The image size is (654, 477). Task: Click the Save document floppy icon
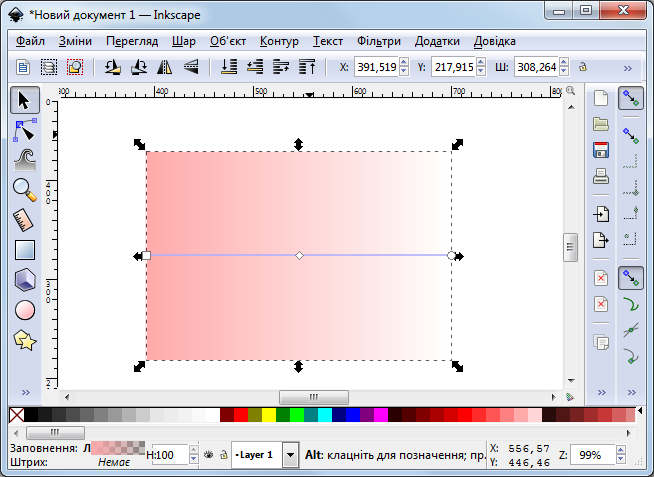(x=601, y=151)
